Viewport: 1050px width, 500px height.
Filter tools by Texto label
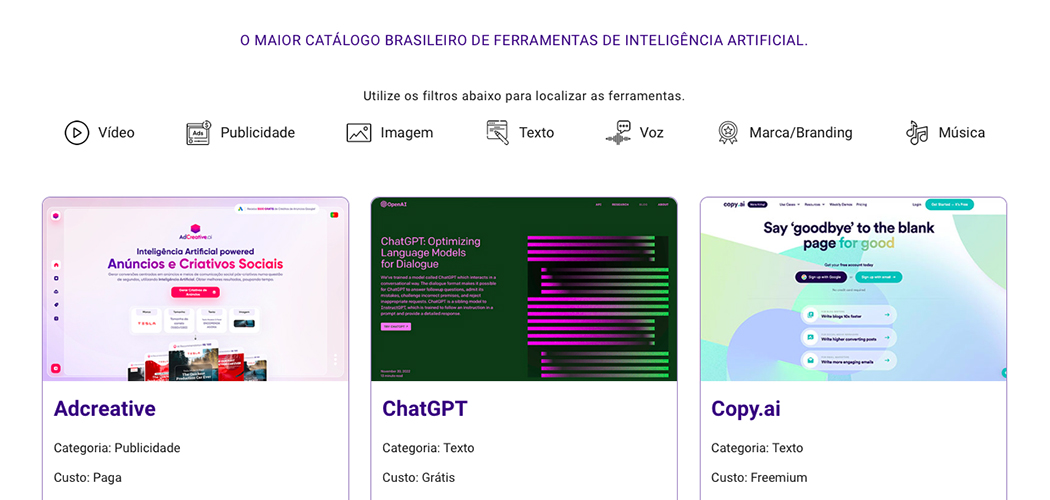click(x=536, y=133)
